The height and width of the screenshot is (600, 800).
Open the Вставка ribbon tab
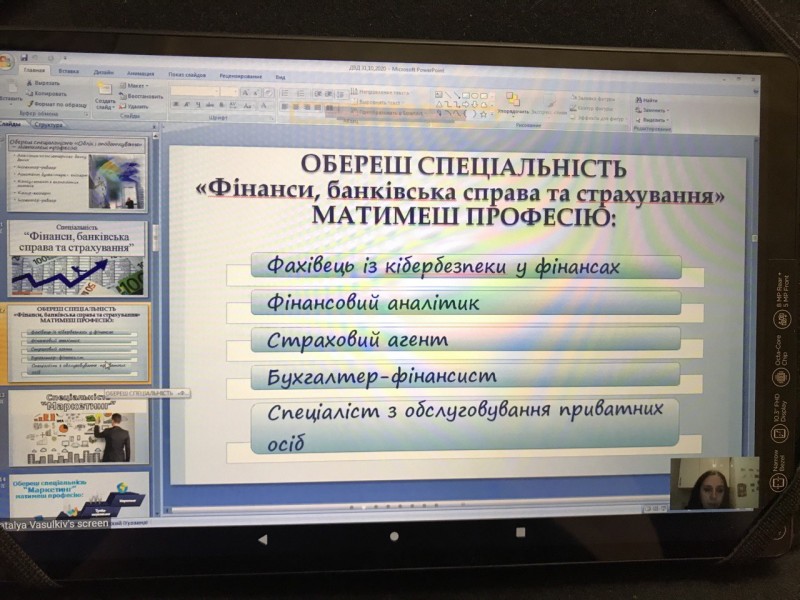[68, 72]
